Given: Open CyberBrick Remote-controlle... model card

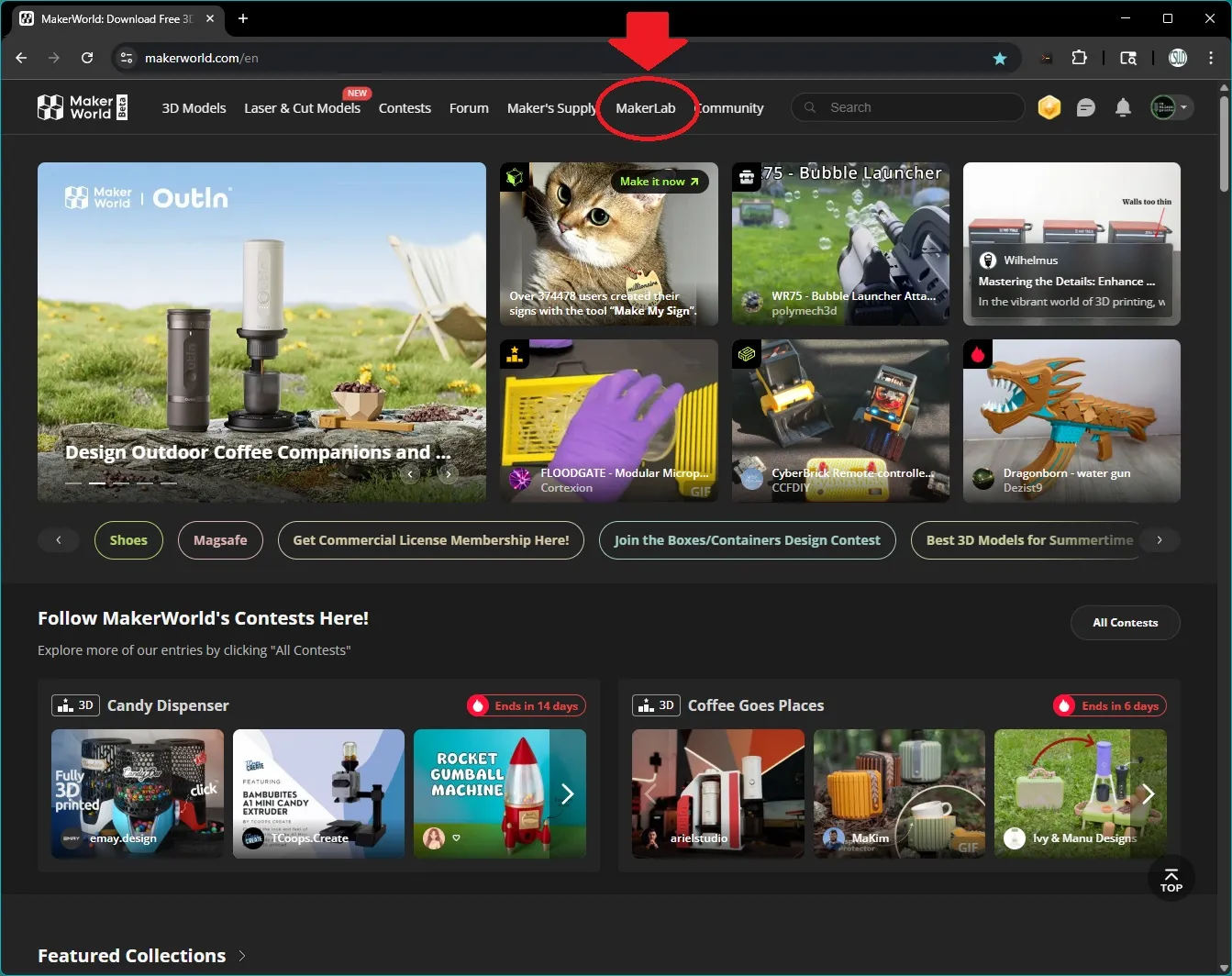Looking at the screenshot, I should 840,421.
